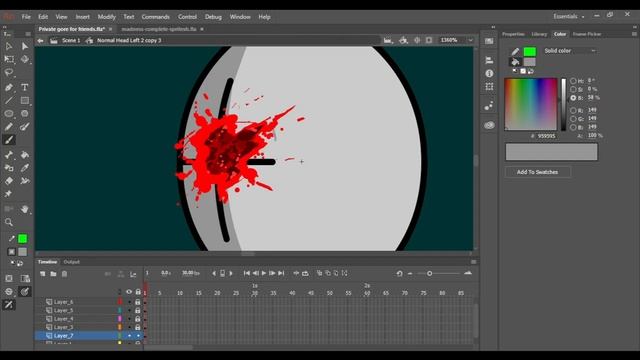The height and width of the screenshot is (360, 640).
Task: Open the Color panel options menu
Action: [634, 34]
